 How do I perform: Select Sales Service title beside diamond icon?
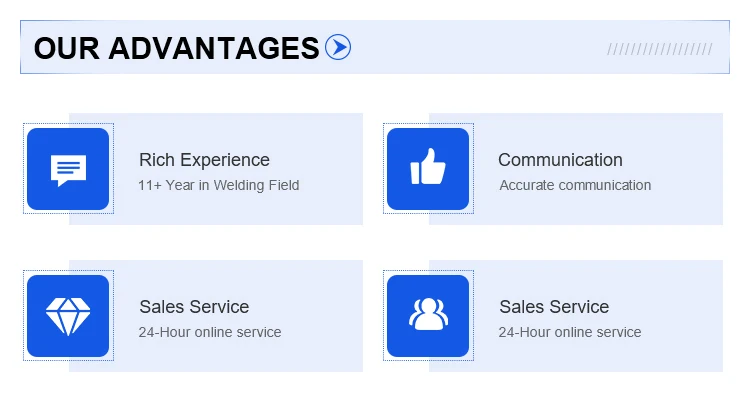194,307
